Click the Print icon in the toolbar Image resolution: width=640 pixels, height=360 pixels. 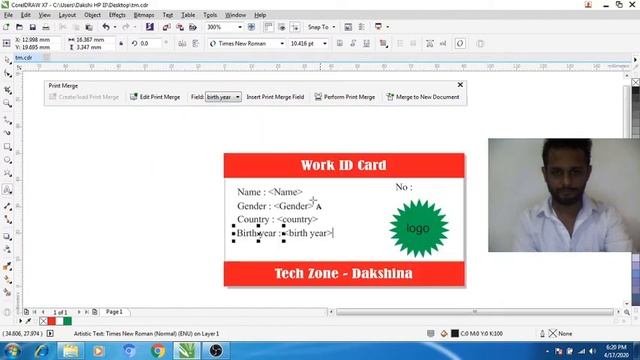(46, 27)
